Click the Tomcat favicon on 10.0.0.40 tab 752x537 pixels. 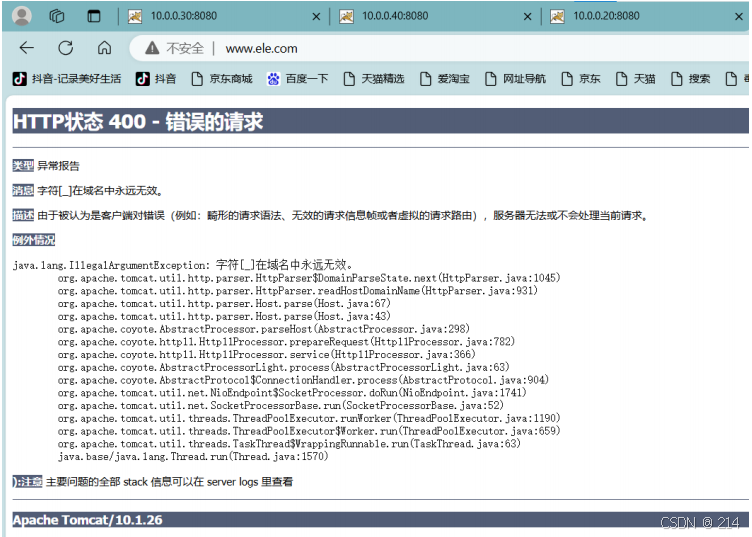[x=346, y=16]
